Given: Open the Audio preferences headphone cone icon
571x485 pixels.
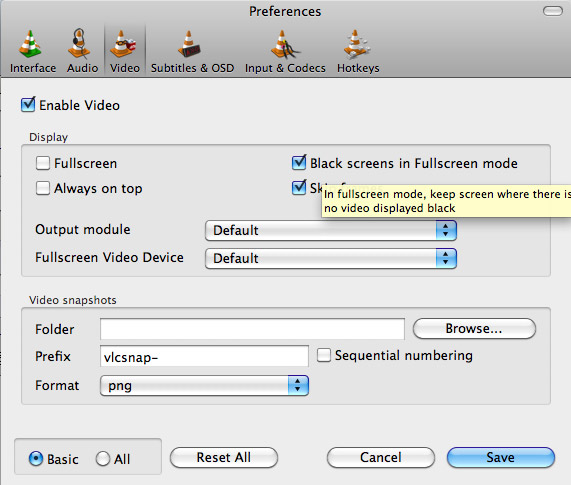Looking at the screenshot, I should [80, 44].
